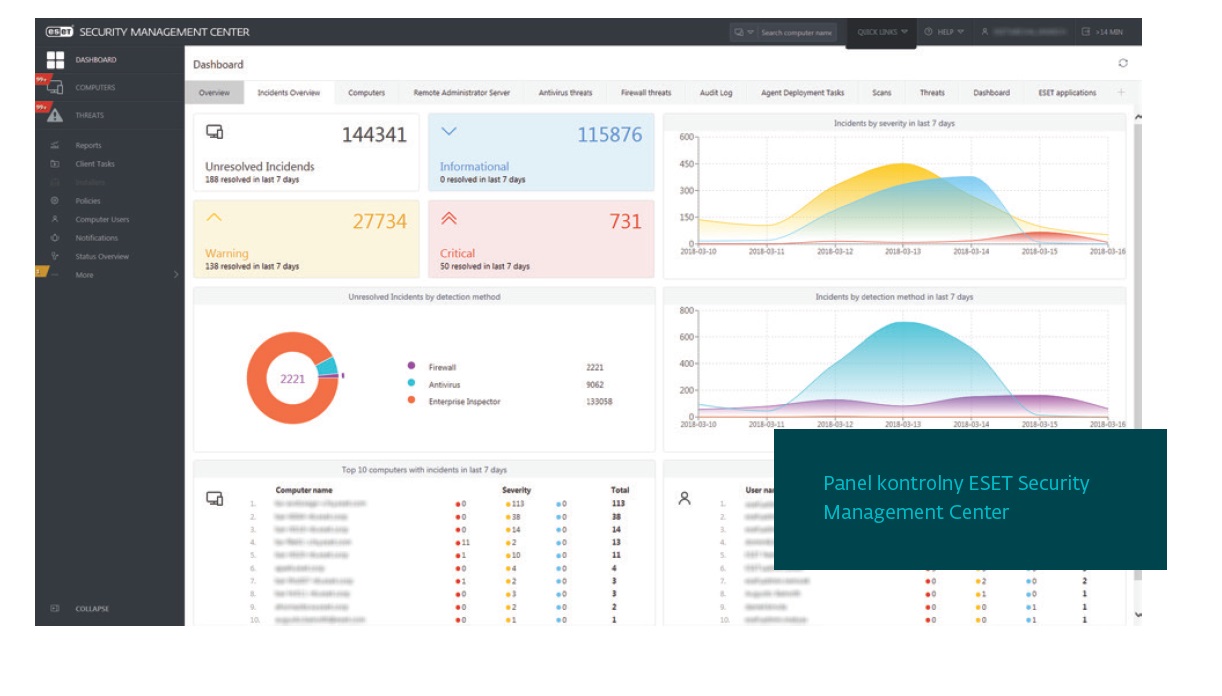The image size is (1222, 696).
Task: Click the Notifications bell icon in sidebar
Action: pyautogui.click(x=55, y=238)
